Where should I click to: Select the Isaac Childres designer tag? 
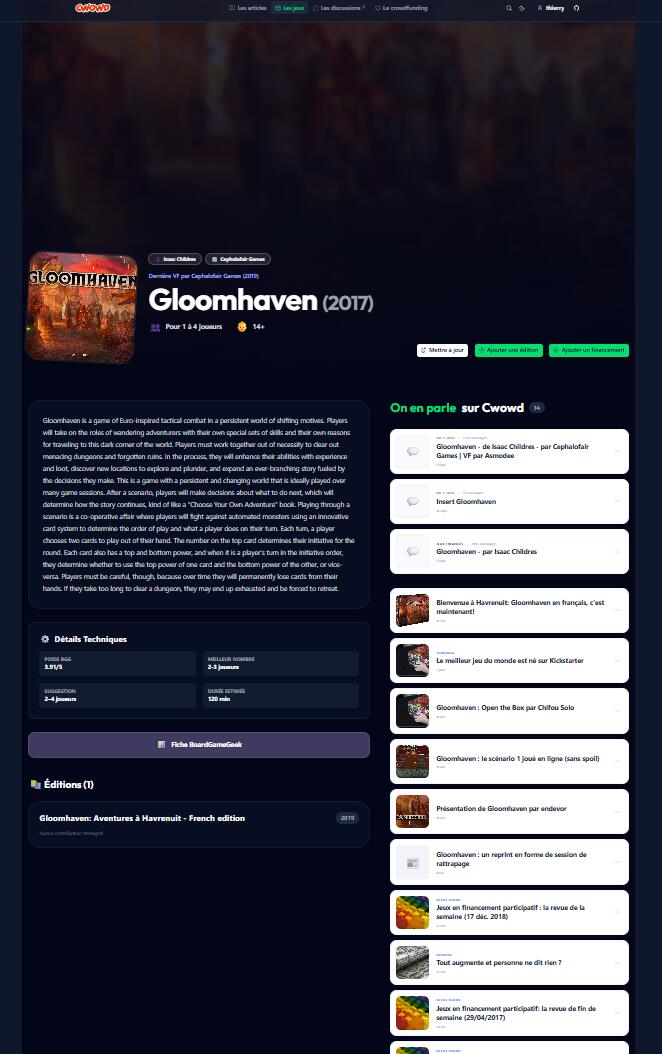click(x=175, y=259)
